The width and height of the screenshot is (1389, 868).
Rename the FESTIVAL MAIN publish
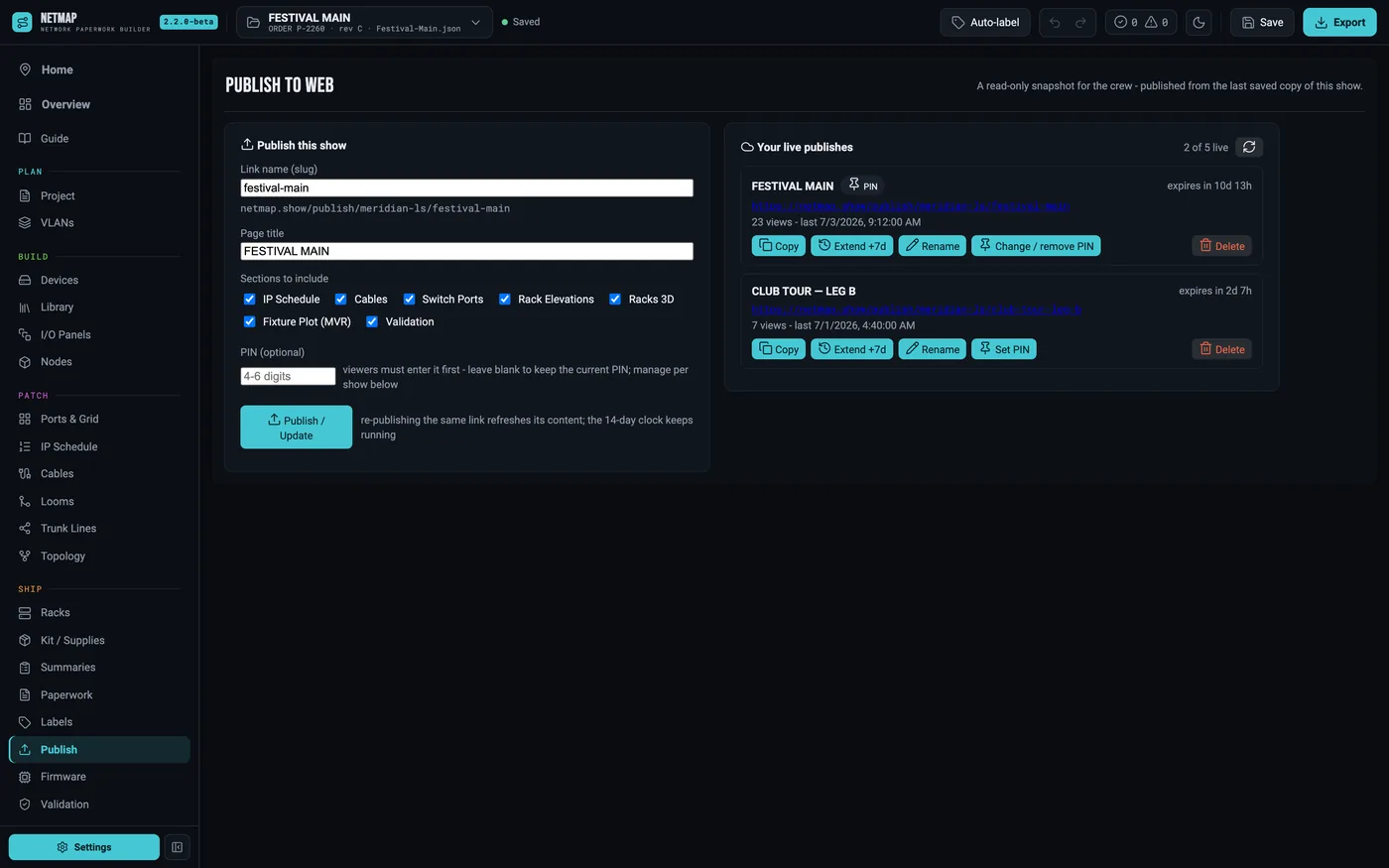pyautogui.click(x=933, y=246)
